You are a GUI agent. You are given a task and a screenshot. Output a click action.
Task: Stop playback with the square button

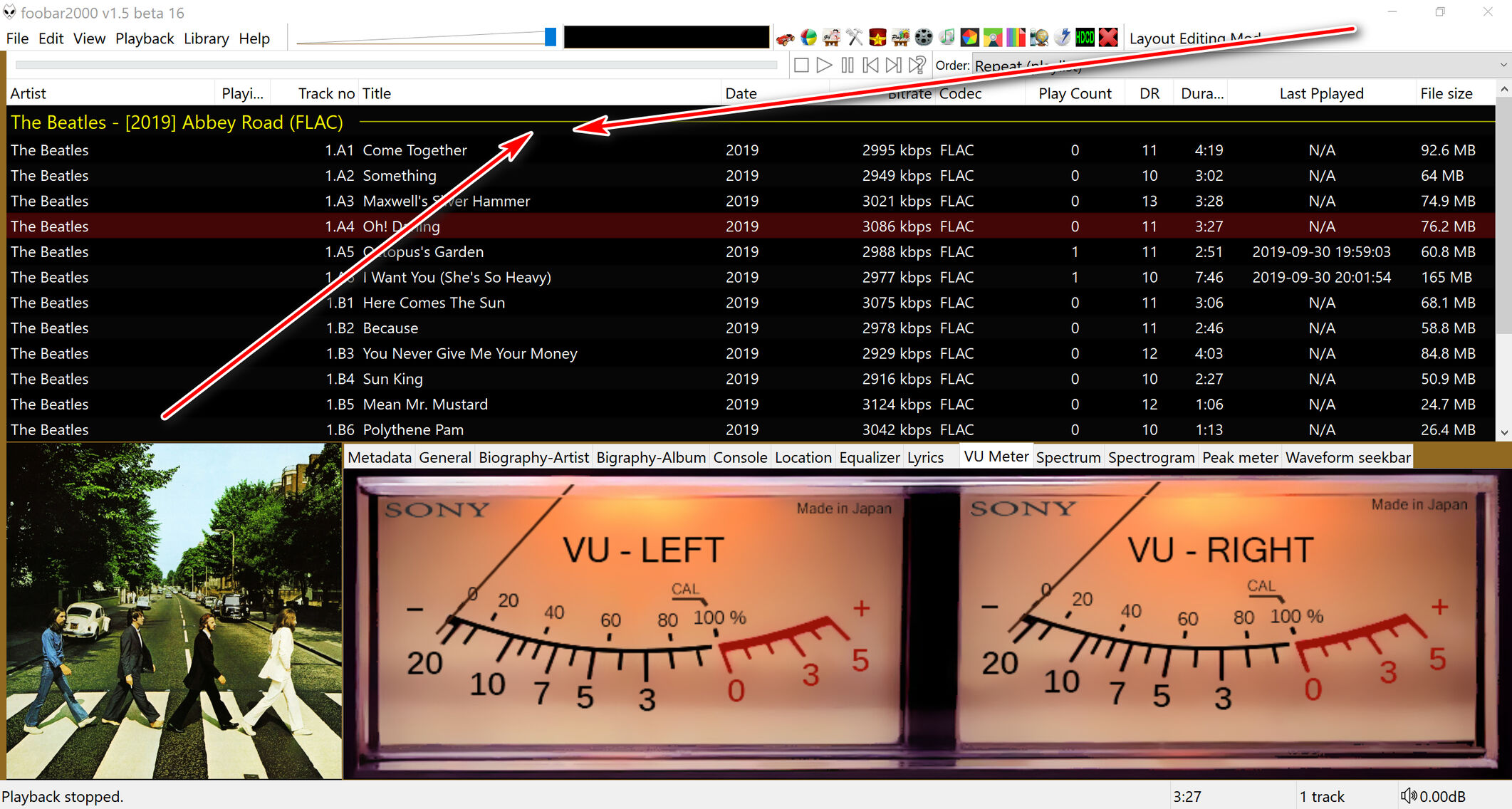pos(801,66)
